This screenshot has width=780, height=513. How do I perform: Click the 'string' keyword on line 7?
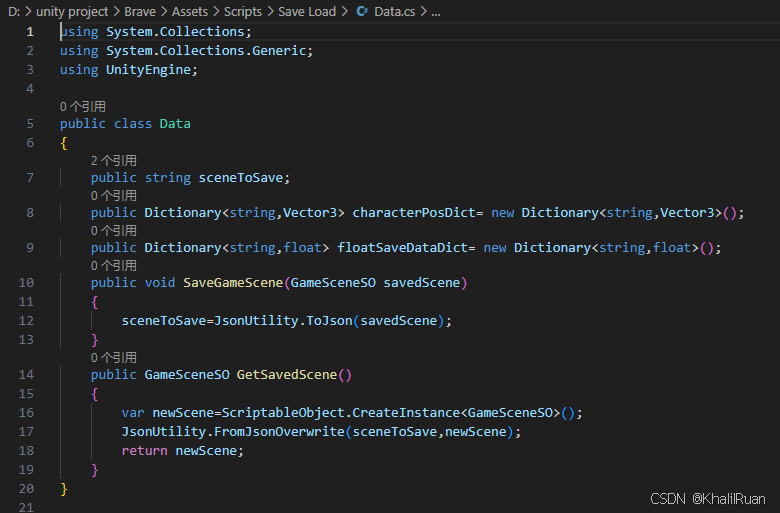coord(168,178)
